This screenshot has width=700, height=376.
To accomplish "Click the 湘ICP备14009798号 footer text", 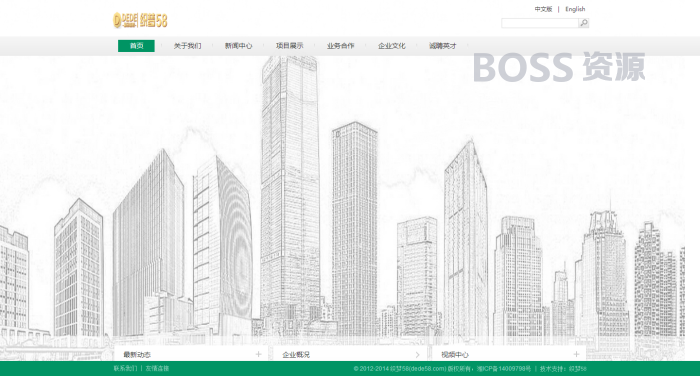I will pyautogui.click(x=504, y=369).
